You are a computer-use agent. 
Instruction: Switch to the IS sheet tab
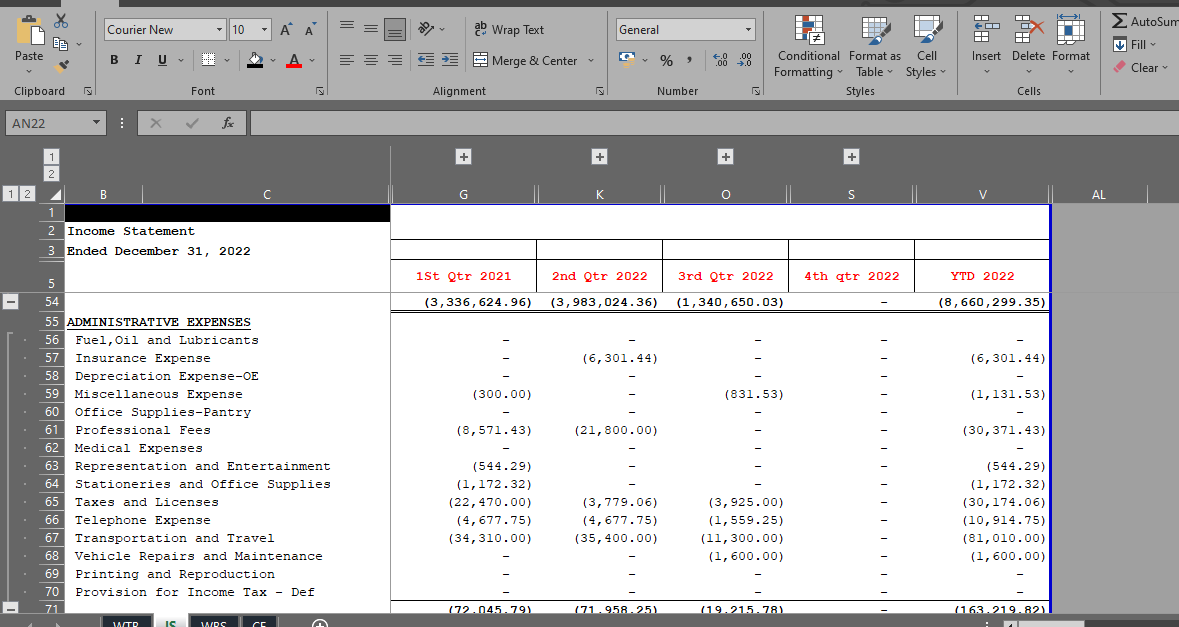pyautogui.click(x=171, y=622)
